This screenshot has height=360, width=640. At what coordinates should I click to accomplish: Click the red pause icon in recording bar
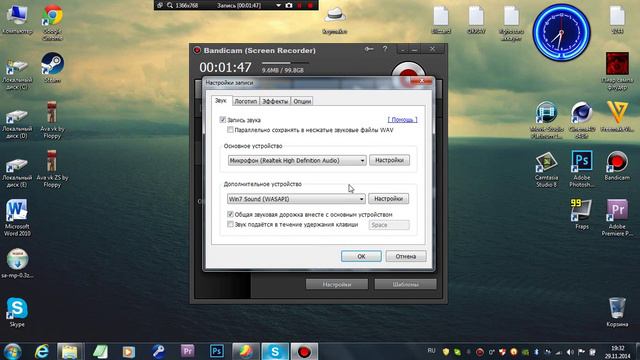(x=300, y=5)
